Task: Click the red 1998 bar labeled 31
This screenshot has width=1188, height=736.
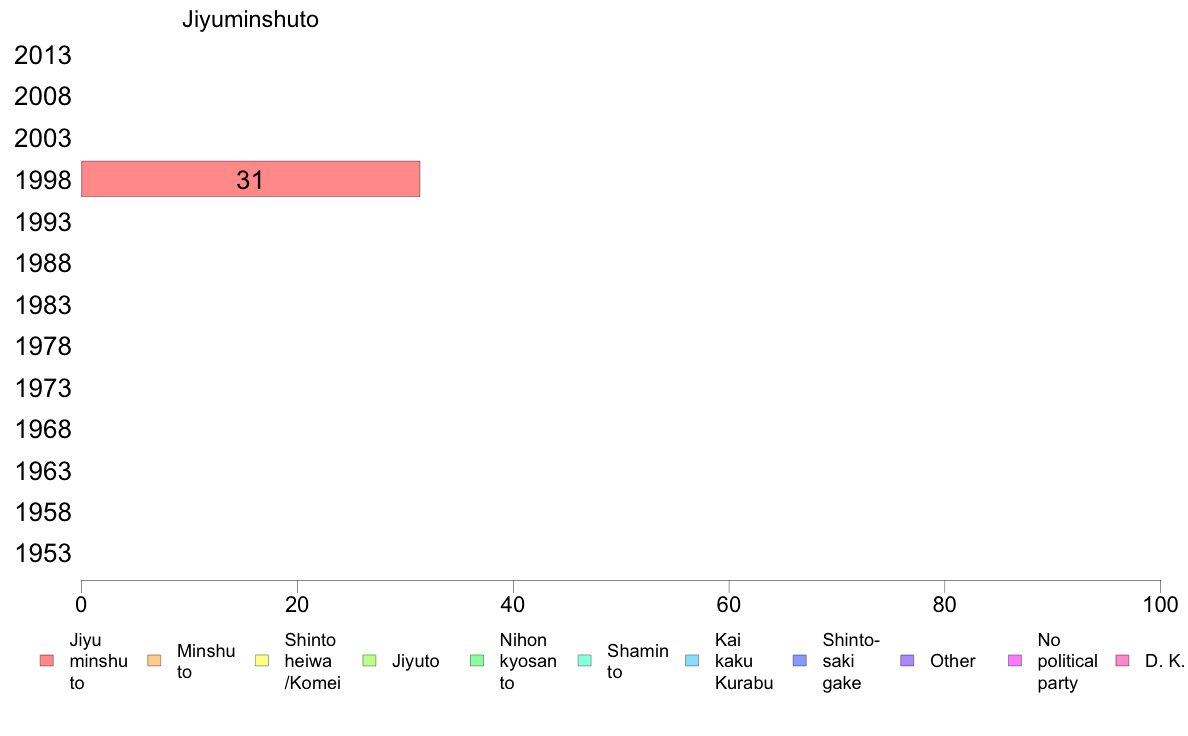Action: [251, 179]
